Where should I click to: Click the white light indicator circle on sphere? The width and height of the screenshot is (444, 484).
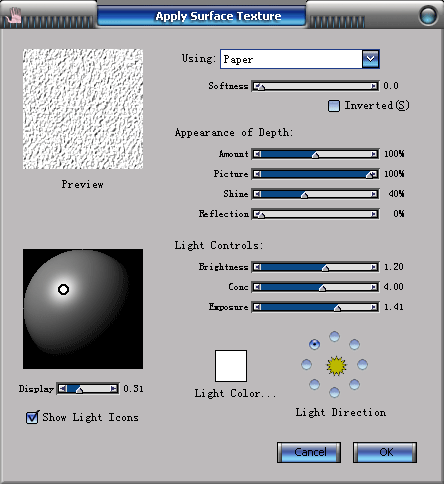pyautogui.click(x=63, y=289)
